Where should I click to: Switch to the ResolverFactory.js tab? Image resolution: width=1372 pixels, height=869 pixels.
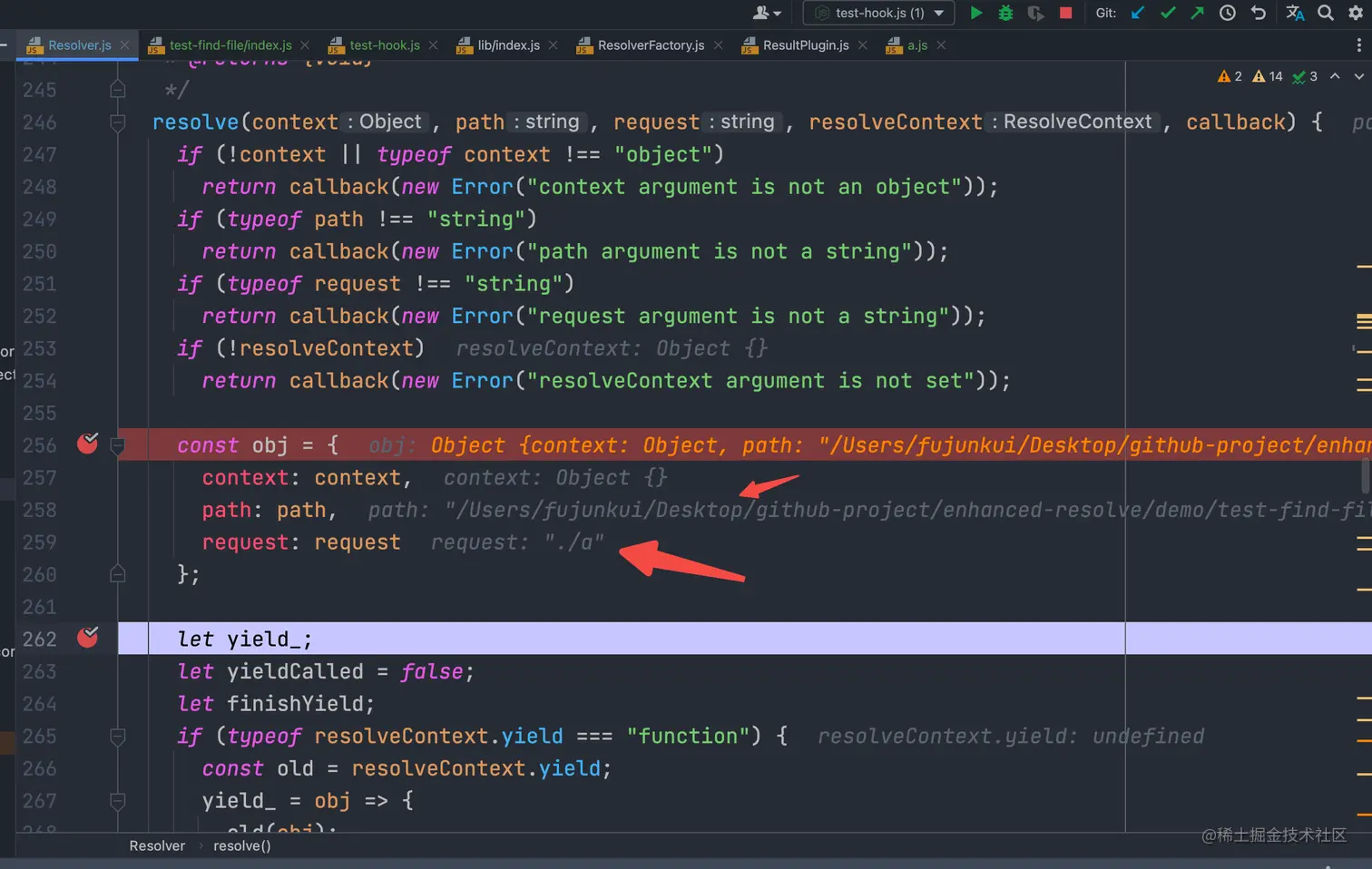point(650,45)
